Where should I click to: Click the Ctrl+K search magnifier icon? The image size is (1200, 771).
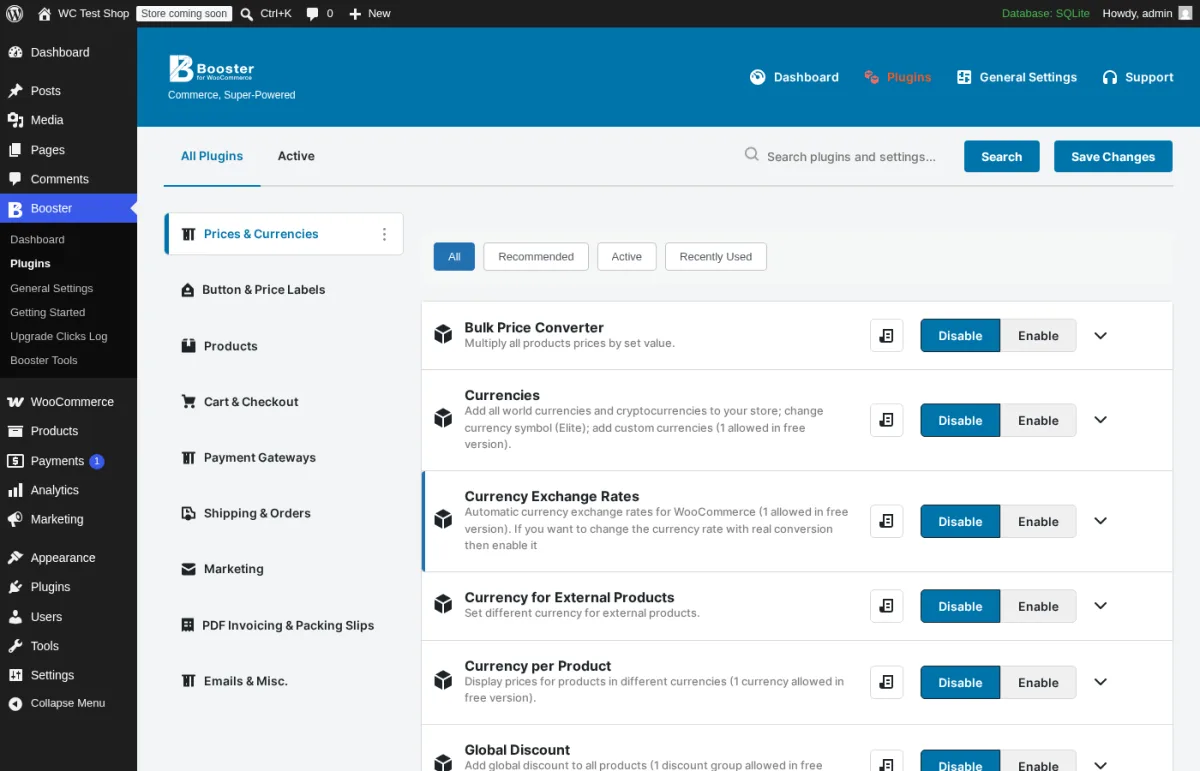247,14
